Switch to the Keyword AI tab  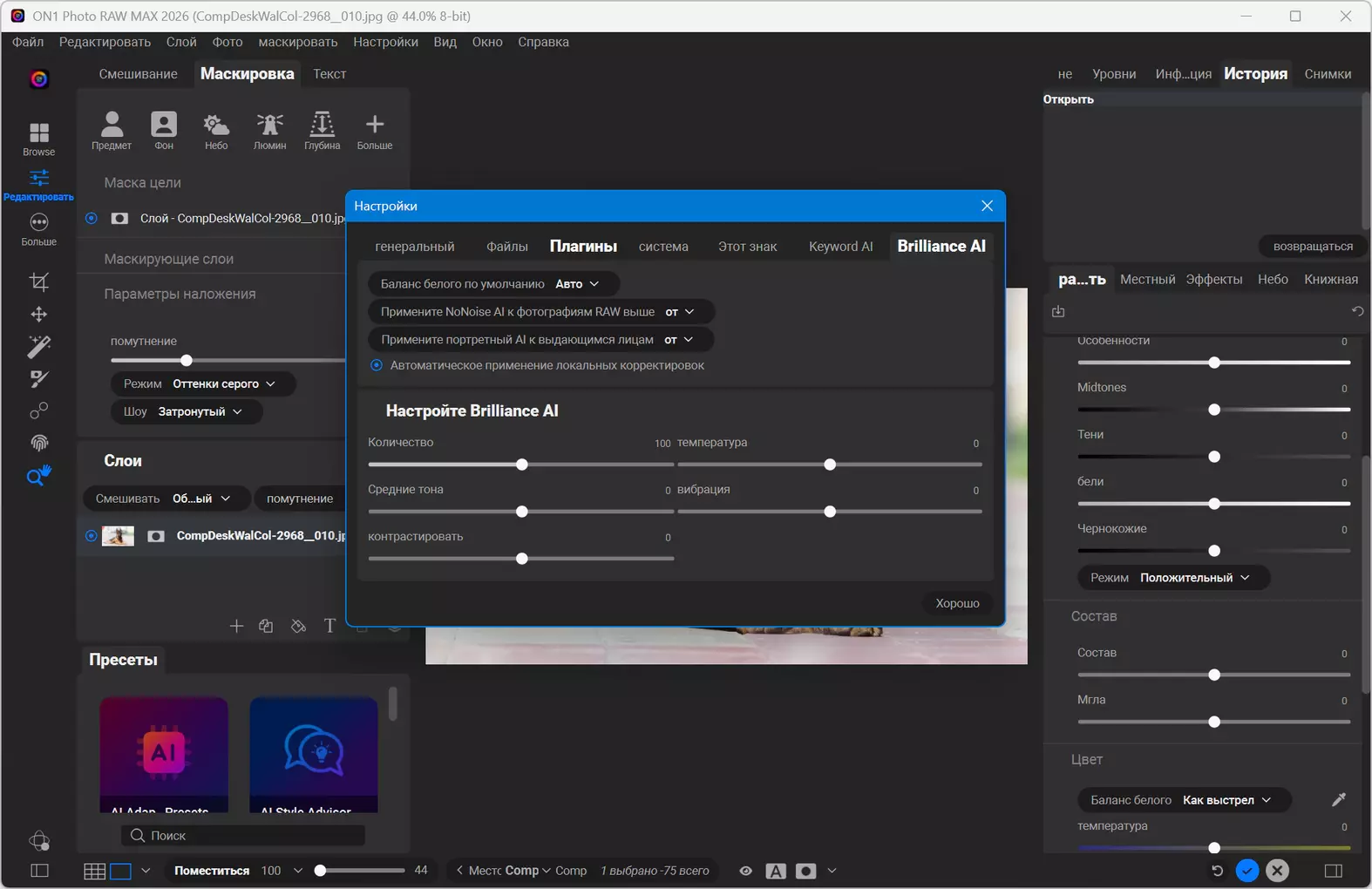840,247
